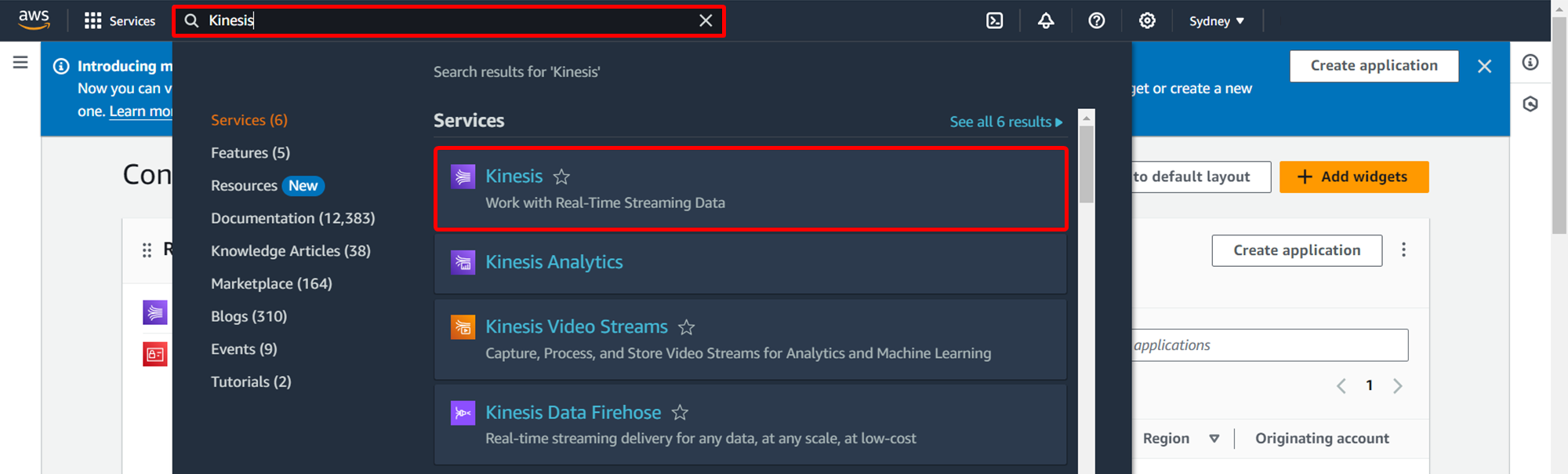1568x474 pixels.
Task: Select the Services (6) filter
Action: click(249, 120)
